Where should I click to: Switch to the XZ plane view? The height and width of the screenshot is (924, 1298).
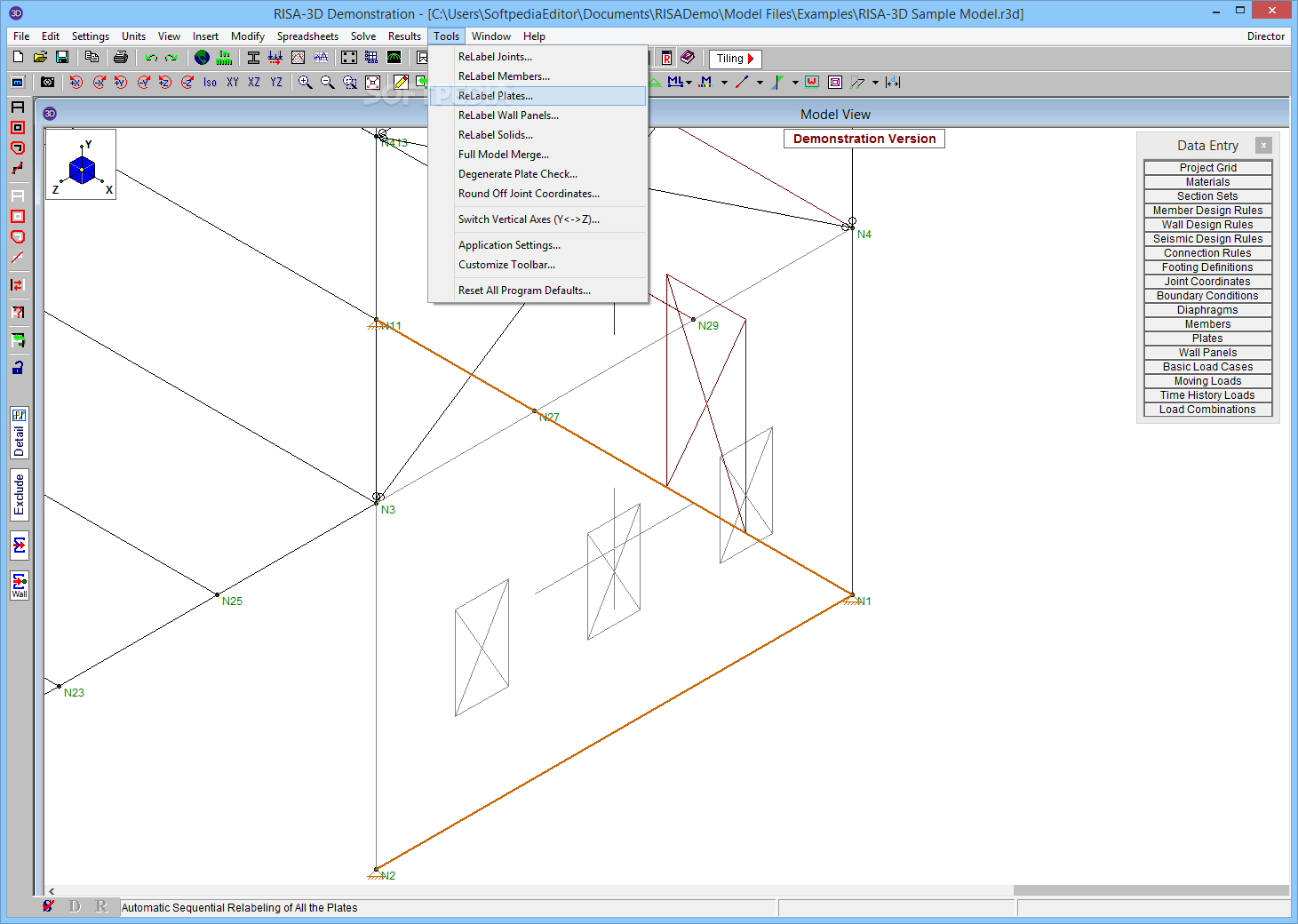[x=254, y=82]
